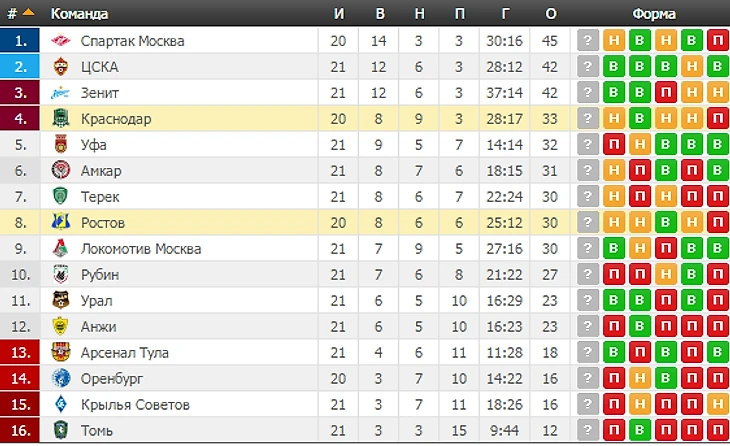Screen dimensions: 730x446
Task: Click the Krasnodar club crest
Action: (x=60, y=119)
